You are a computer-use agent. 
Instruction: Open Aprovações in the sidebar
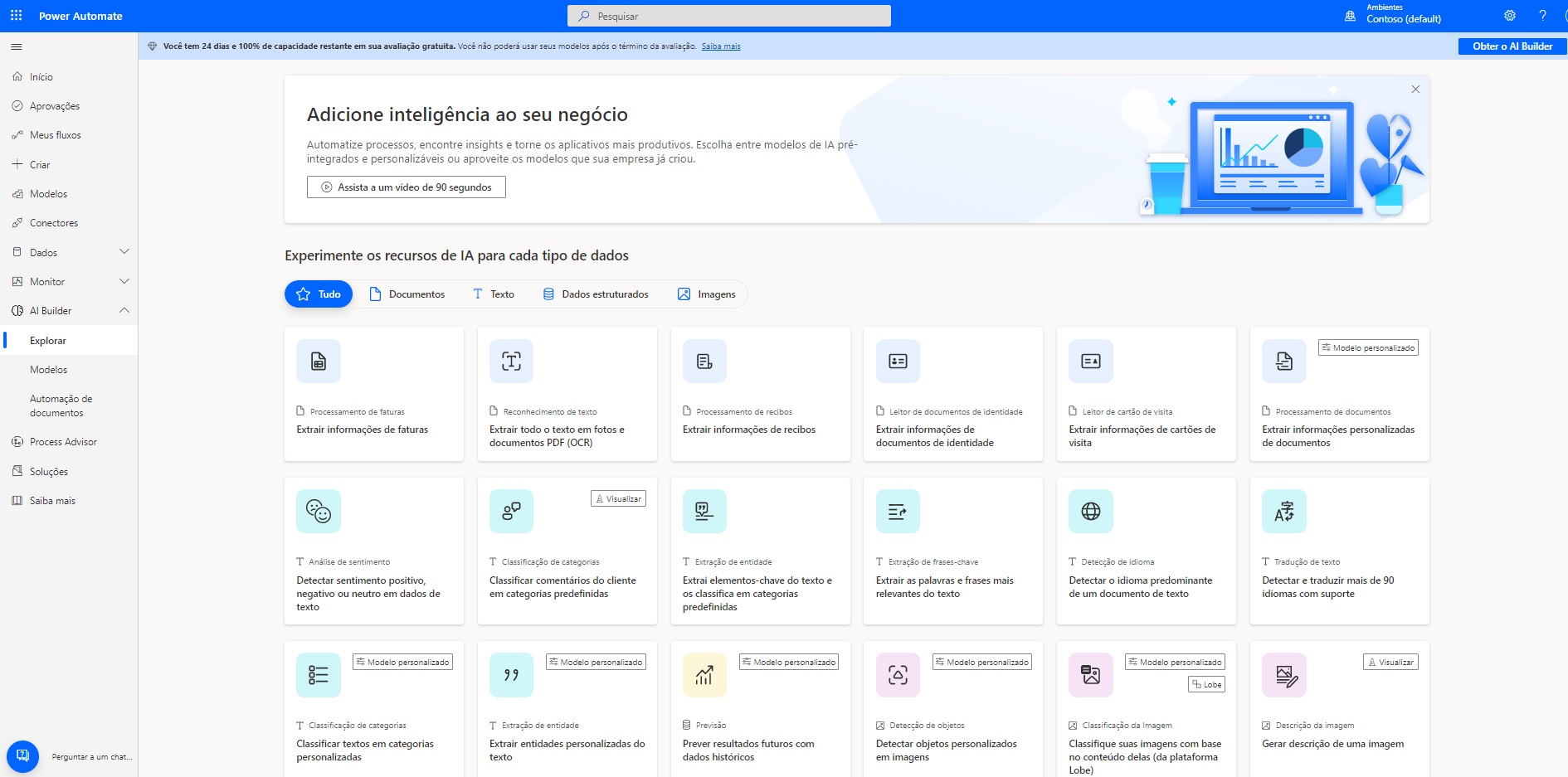coord(69,106)
